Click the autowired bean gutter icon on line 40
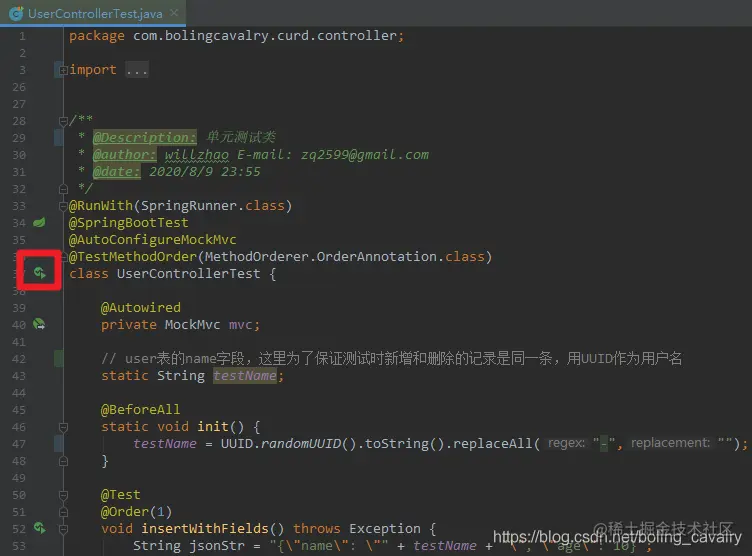This screenshot has height=556, width=752. point(39,324)
